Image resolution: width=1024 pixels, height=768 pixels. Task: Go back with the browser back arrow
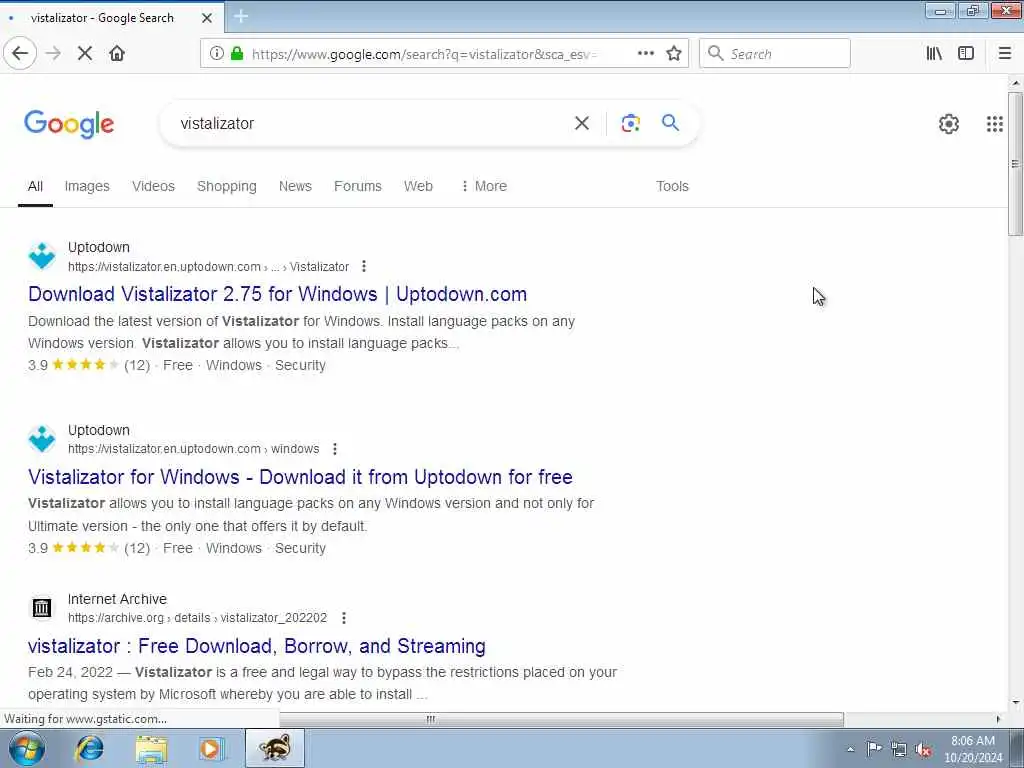(x=20, y=54)
